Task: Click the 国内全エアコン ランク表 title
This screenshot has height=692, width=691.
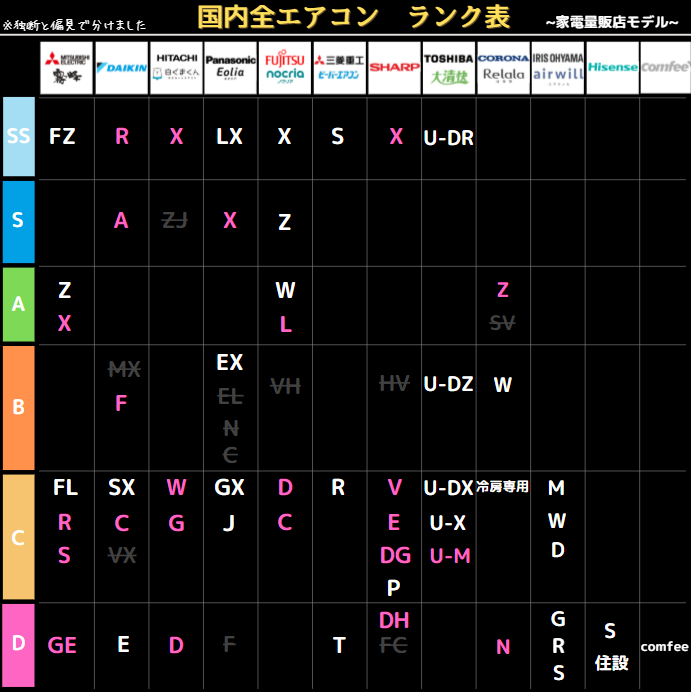Action: pyautogui.click(x=353, y=17)
